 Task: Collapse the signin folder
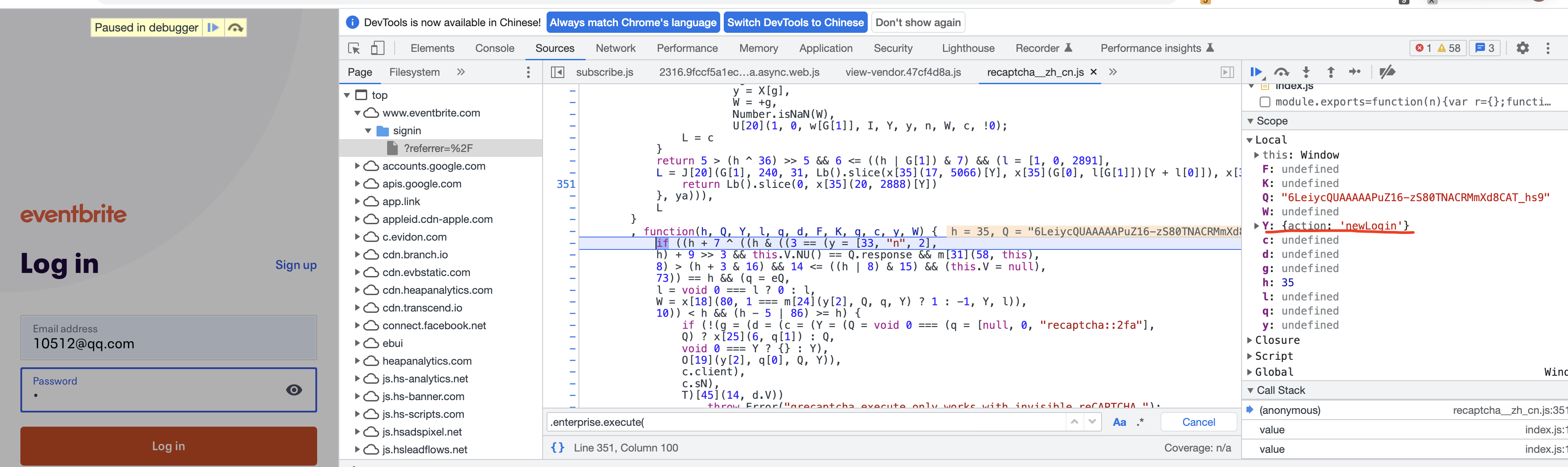pyautogui.click(x=368, y=130)
